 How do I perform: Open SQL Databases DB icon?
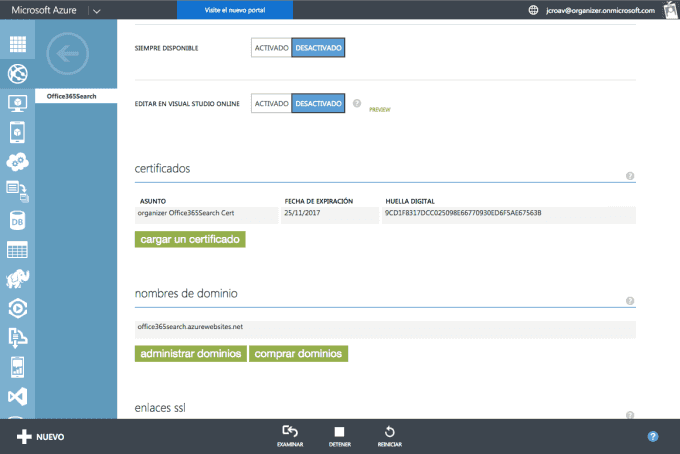[x=17, y=220]
